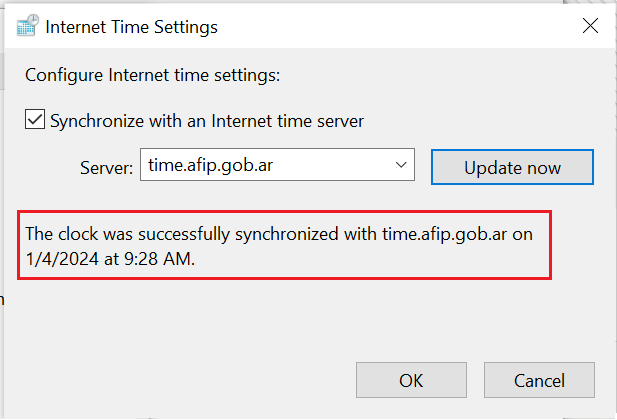
Task: Click the word 'successfully' in the status message
Action: 184,234
